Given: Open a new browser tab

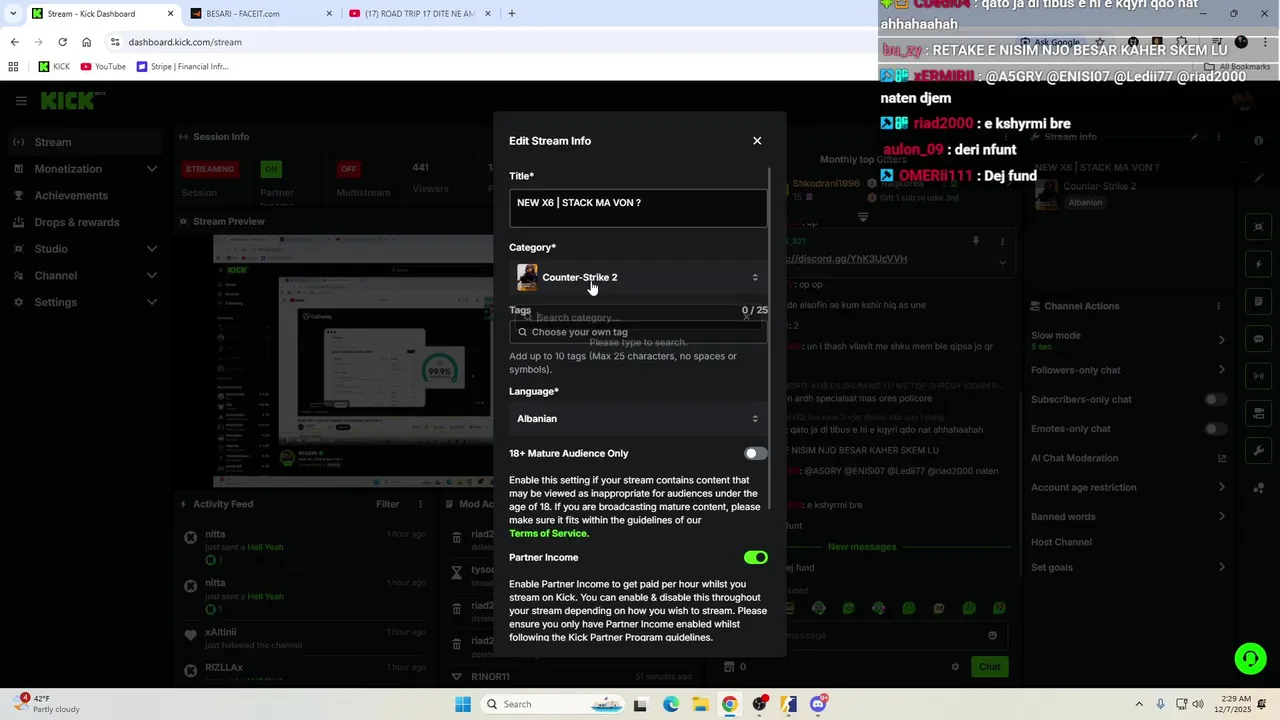Looking at the screenshot, I should point(512,14).
